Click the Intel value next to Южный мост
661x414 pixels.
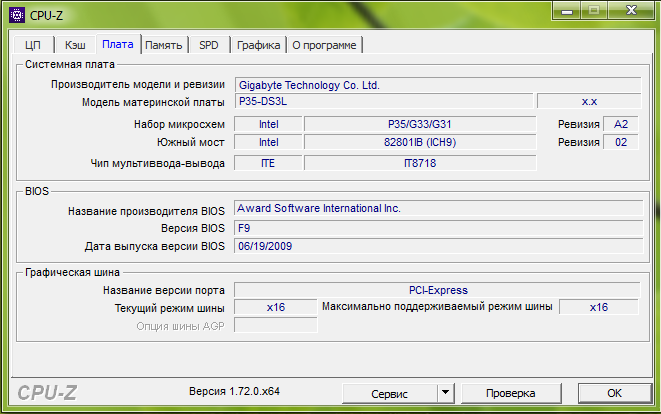tap(269, 142)
